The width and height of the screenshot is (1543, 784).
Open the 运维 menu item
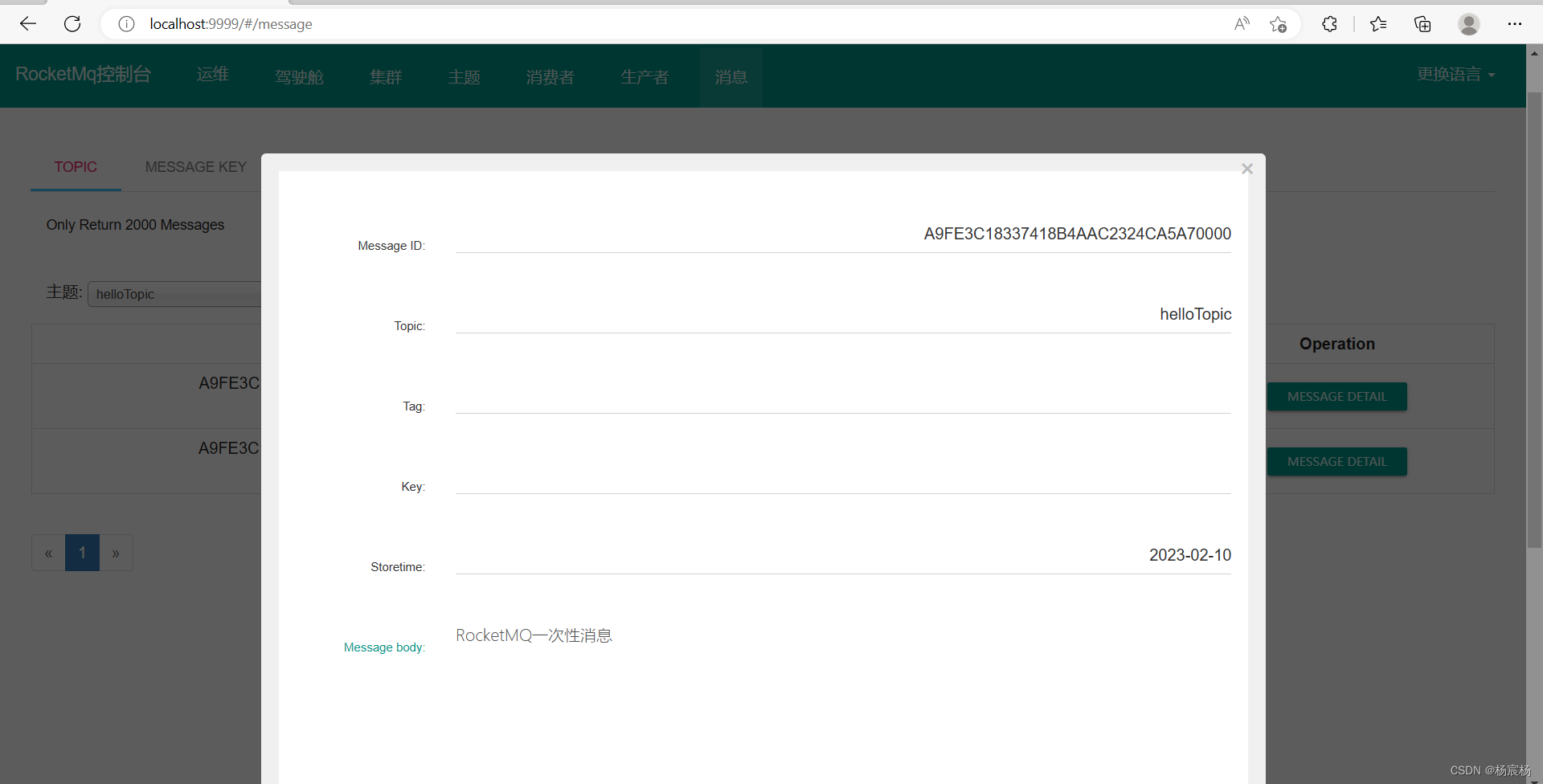(213, 74)
